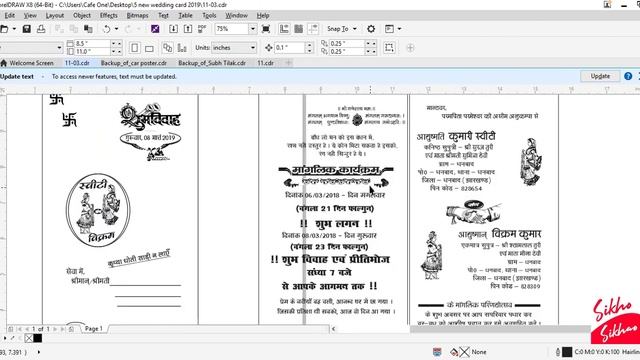
Task: Click the All pages layout icon
Action: tap(167, 48)
